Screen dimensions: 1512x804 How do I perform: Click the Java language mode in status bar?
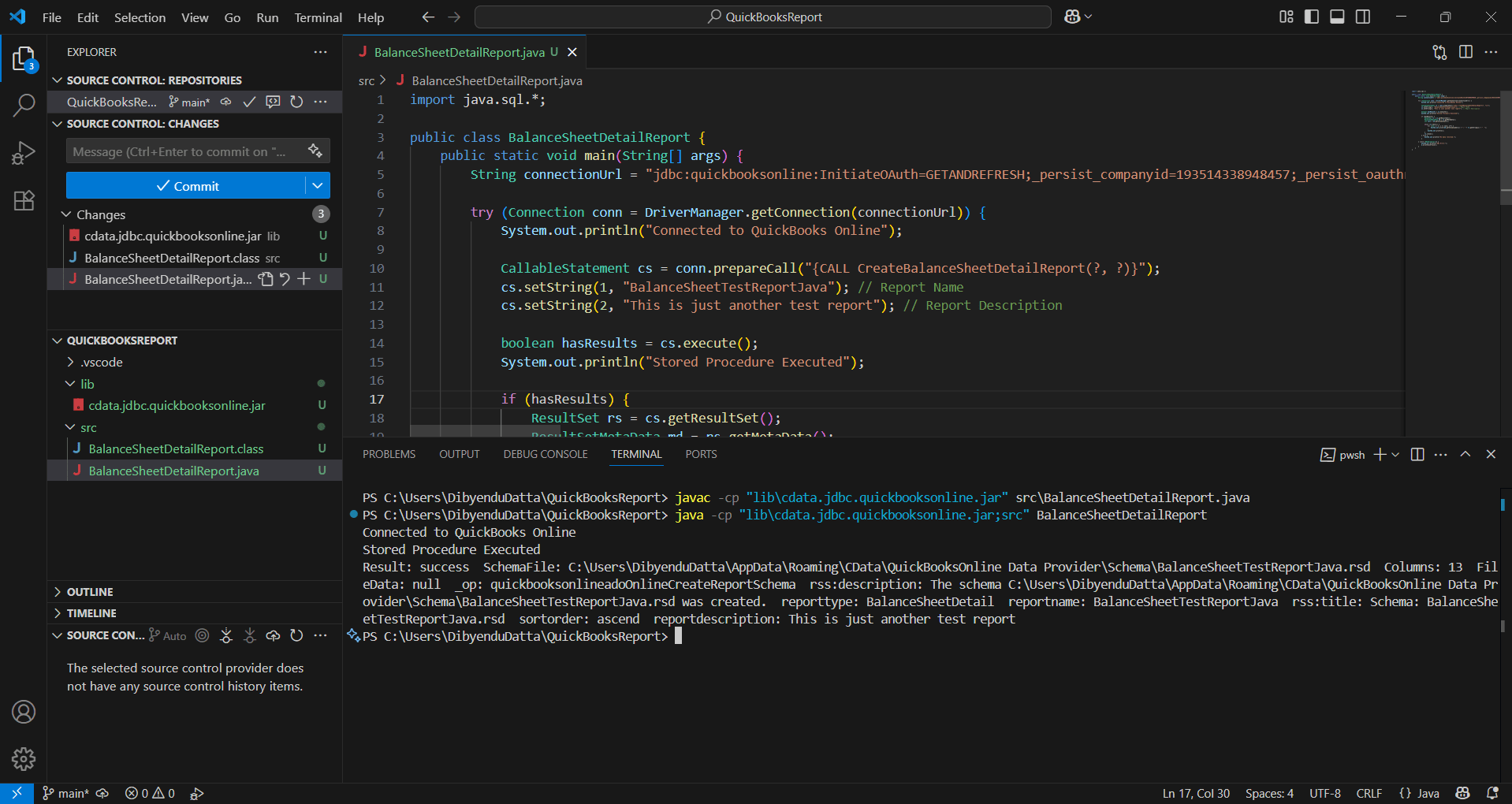[x=1428, y=793]
